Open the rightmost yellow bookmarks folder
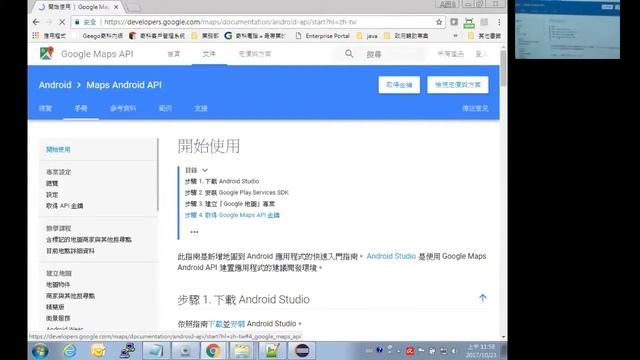 [484, 36]
